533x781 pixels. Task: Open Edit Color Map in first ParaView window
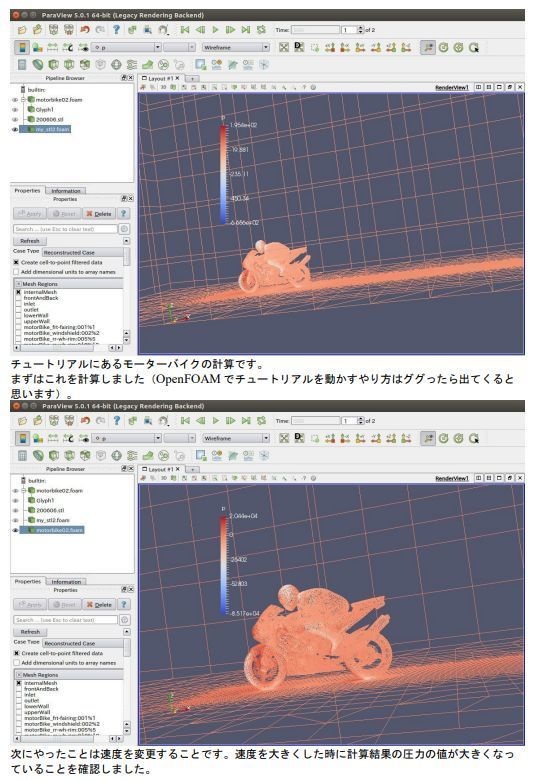37,47
